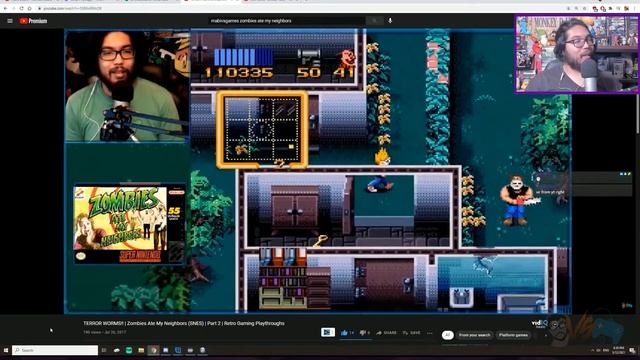The width and height of the screenshot is (640, 360).
Task: Select the From your search chip
Action: (474, 335)
